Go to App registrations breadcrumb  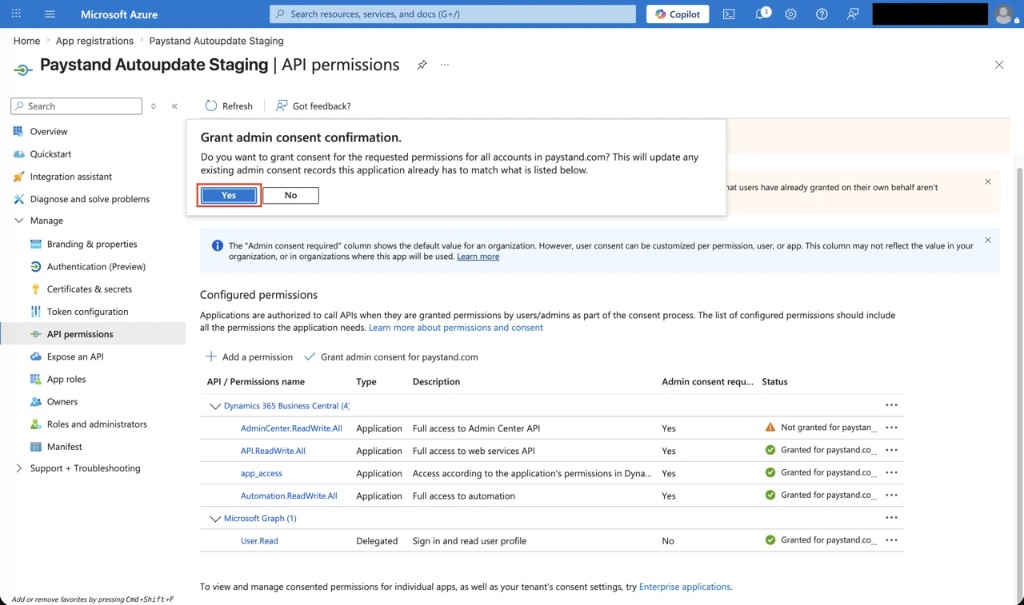pos(95,41)
